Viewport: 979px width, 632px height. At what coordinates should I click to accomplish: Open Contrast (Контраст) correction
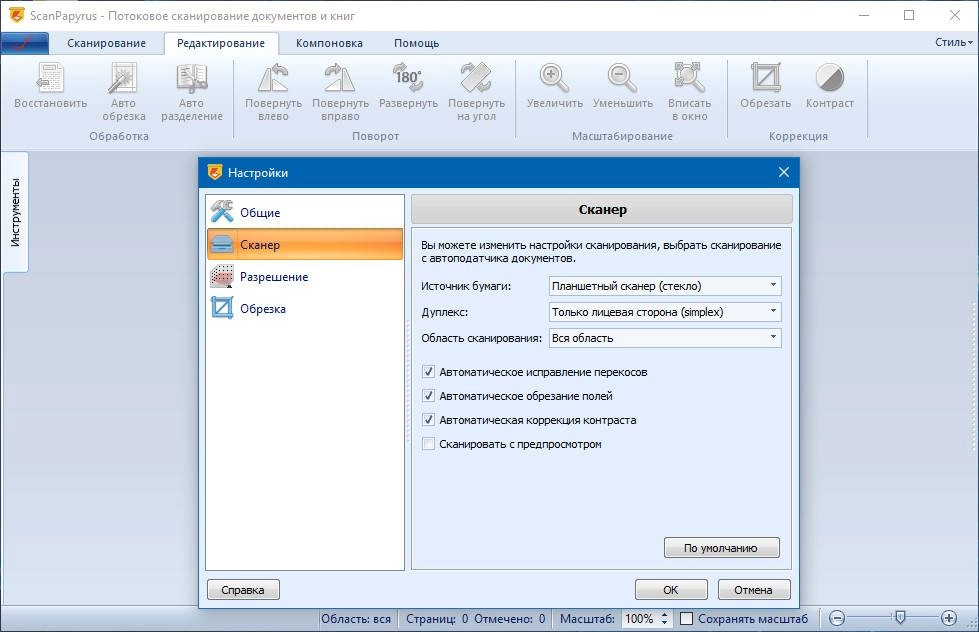tap(829, 86)
